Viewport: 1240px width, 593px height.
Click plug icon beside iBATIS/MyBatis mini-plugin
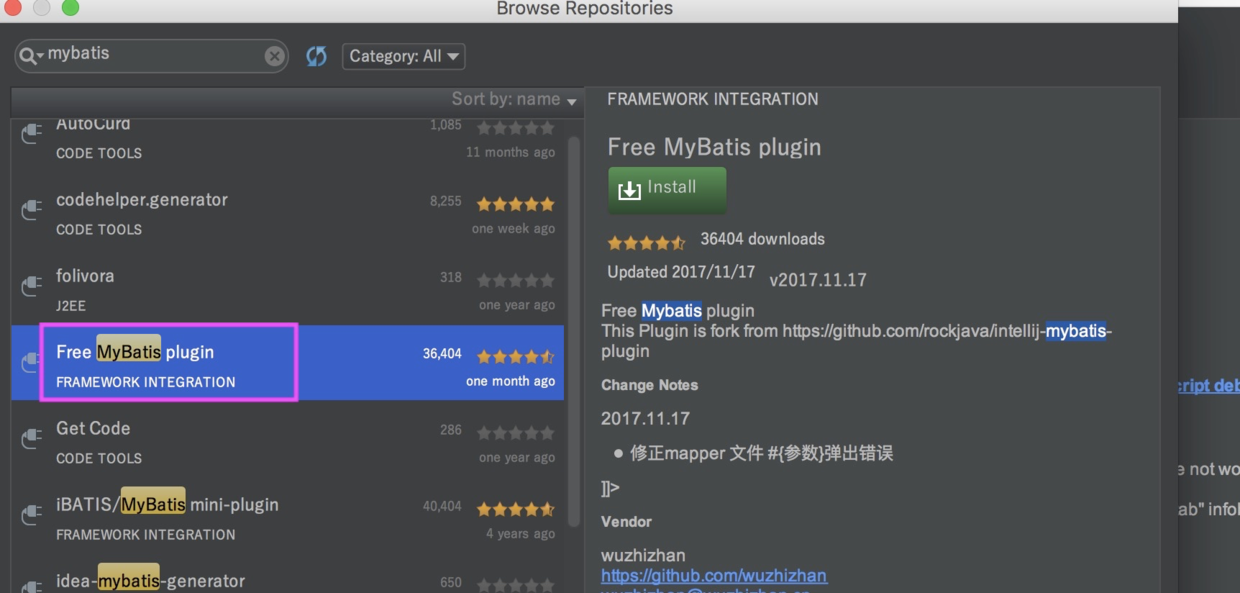coord(32,514)
